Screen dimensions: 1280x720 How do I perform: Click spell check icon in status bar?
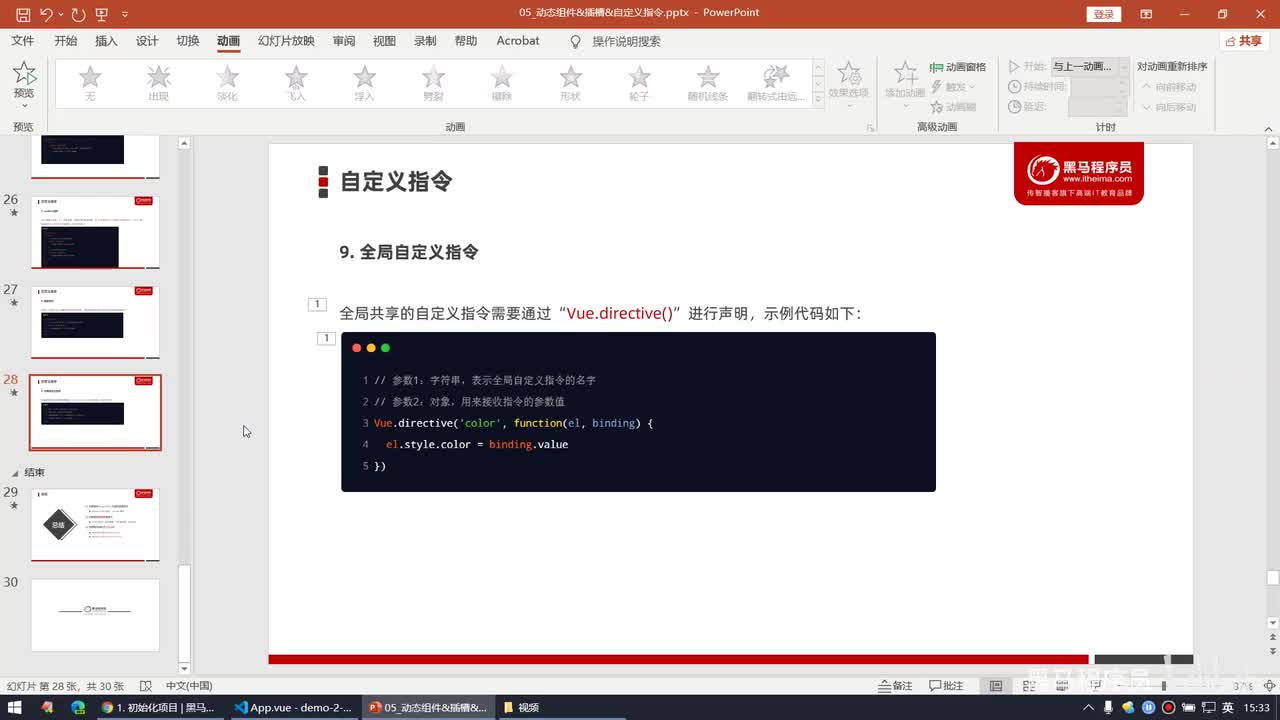pos(146,686)
